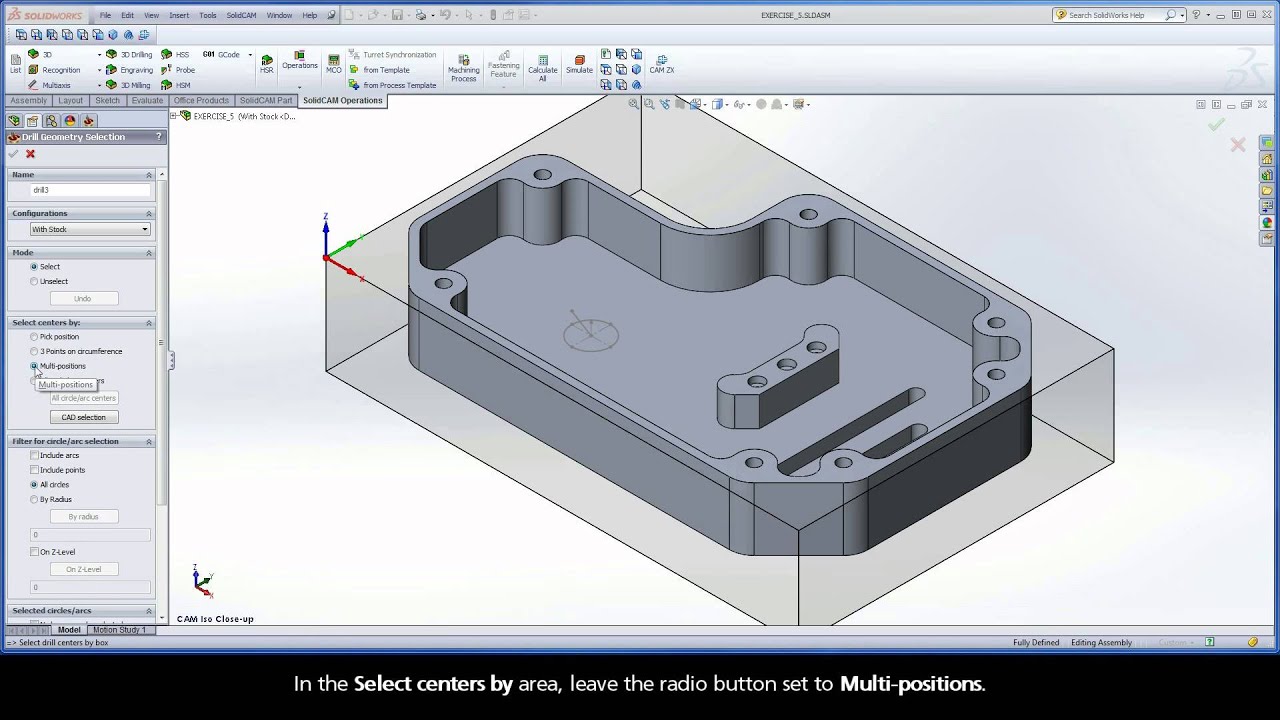Open the With Stock configurations dropdown
The width and height of the screenshot is (1280, 720).
[89, 229]
